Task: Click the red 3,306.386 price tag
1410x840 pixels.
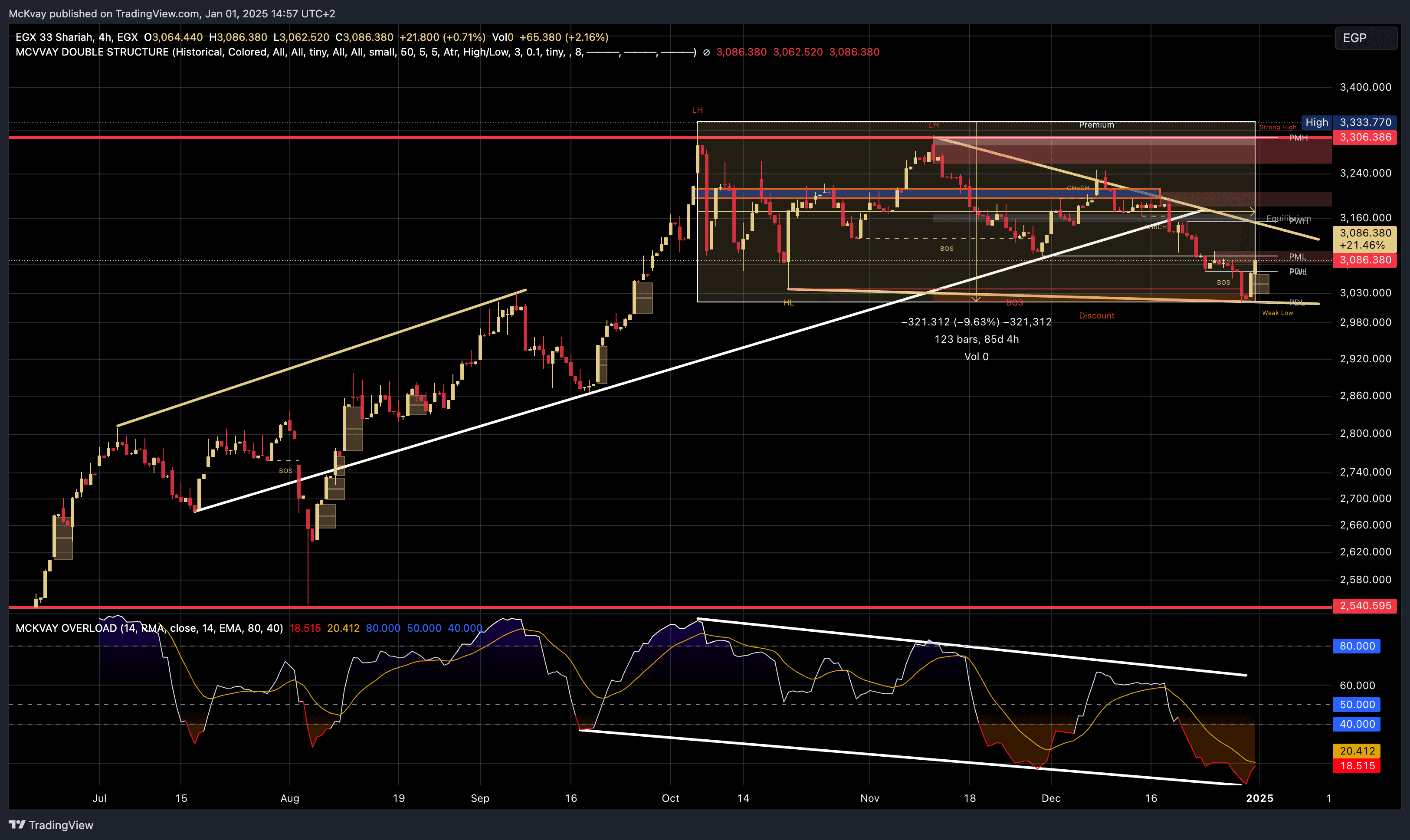Action: tap(1365, 137)
